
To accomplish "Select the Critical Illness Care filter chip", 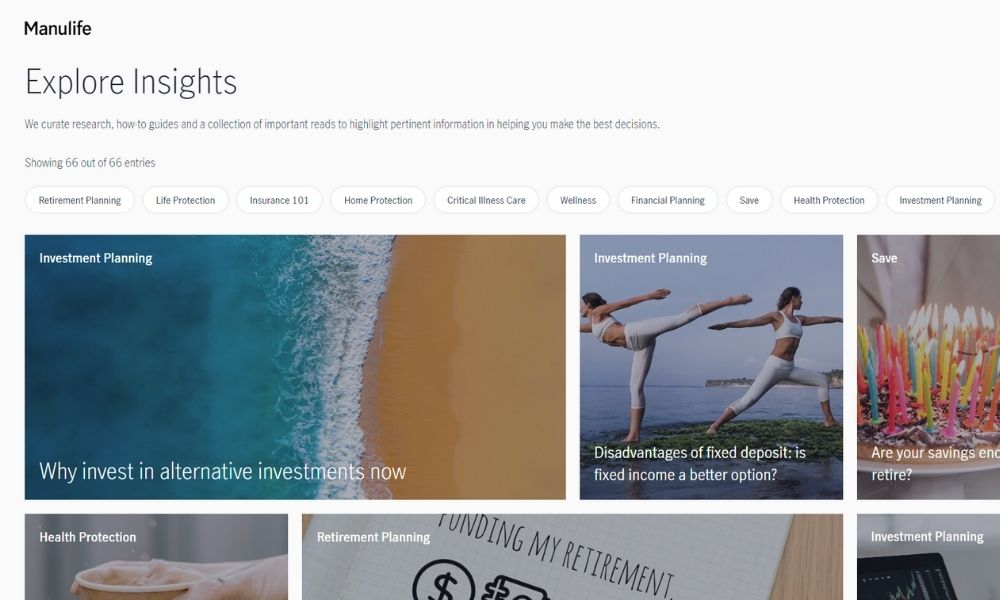I will pyautogui.click(x=486, y=200).
